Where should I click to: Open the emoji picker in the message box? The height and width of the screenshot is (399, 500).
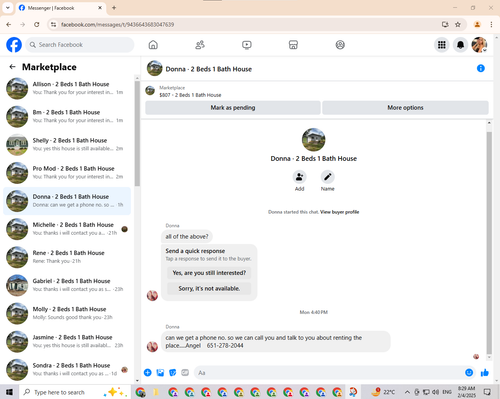click(469, 373)
